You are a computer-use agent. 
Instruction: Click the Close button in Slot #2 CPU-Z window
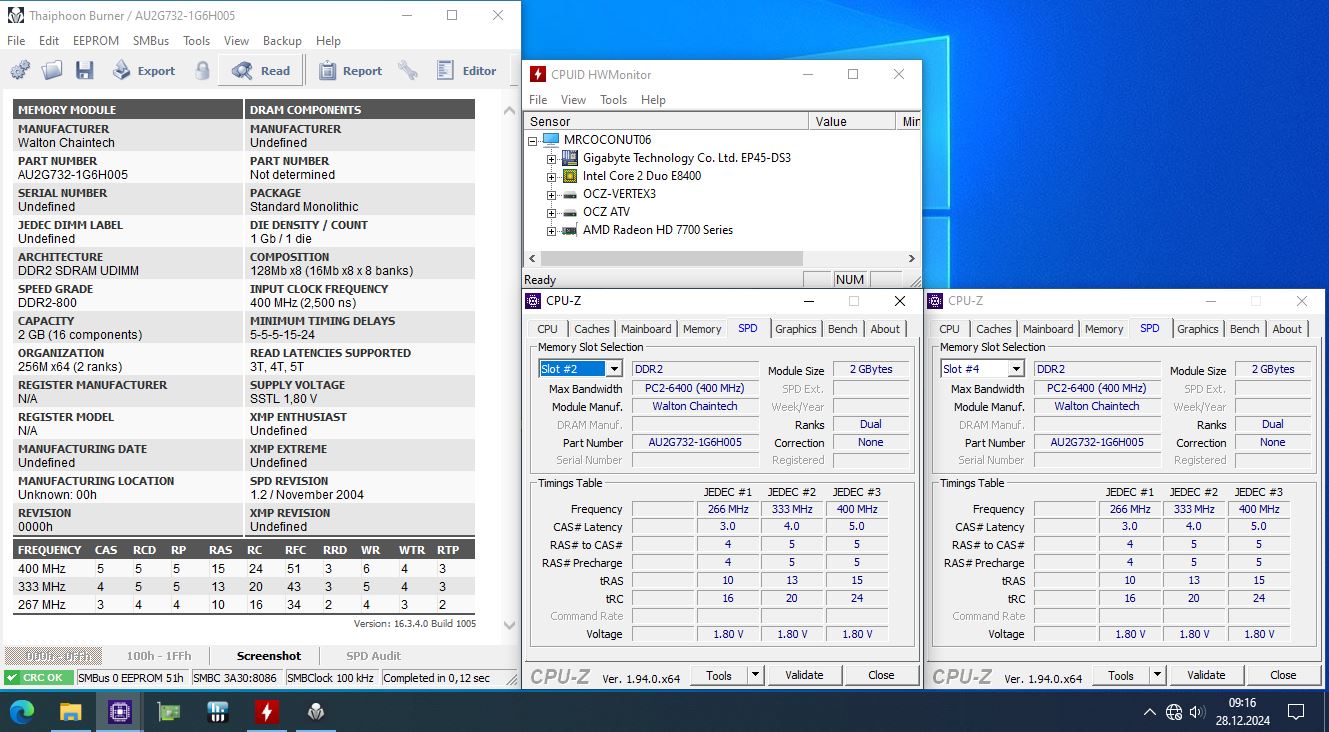pyautogui.click(x=881, y=675)
